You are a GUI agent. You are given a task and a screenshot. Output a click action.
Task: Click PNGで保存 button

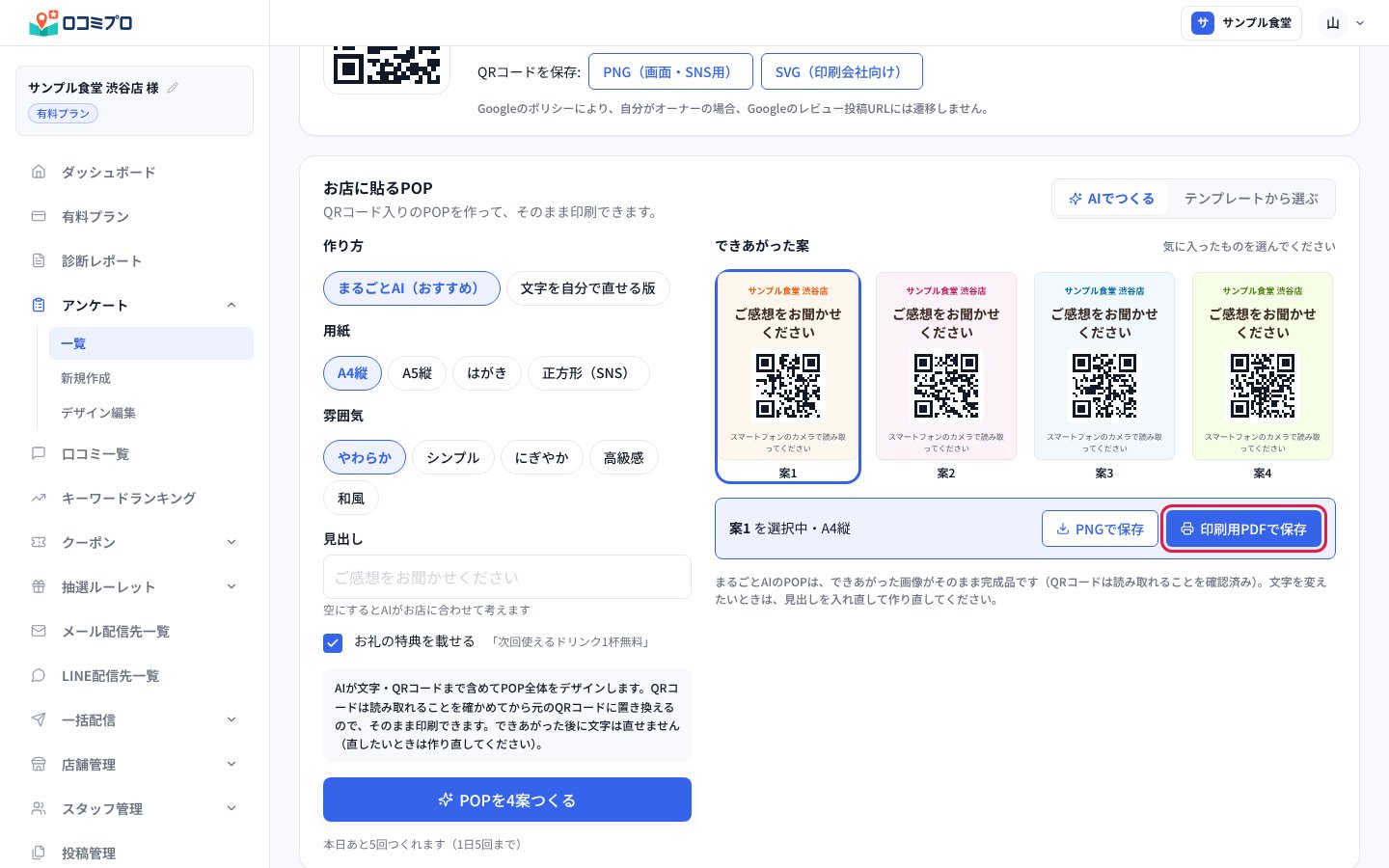[x=1100, y=529]
